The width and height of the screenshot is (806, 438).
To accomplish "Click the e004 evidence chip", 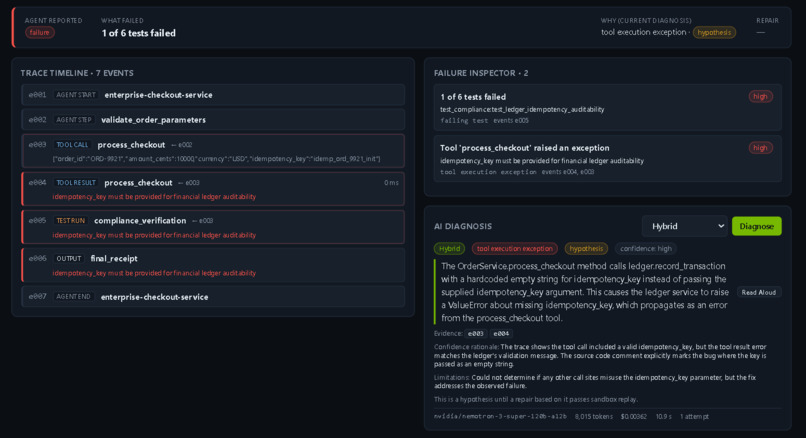I will pyautogui.click(x=501, y=334).
